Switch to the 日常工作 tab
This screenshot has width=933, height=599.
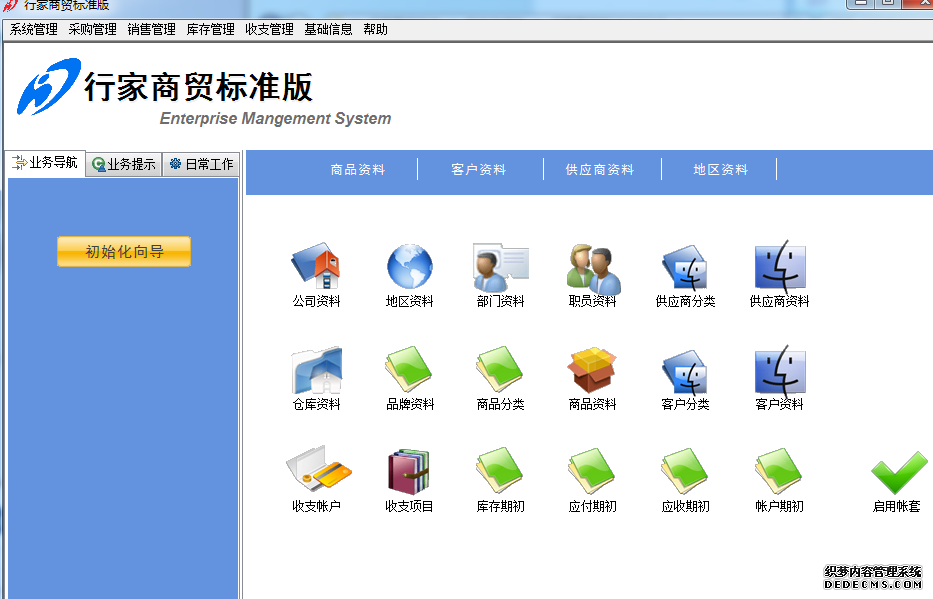pos(201,164)
